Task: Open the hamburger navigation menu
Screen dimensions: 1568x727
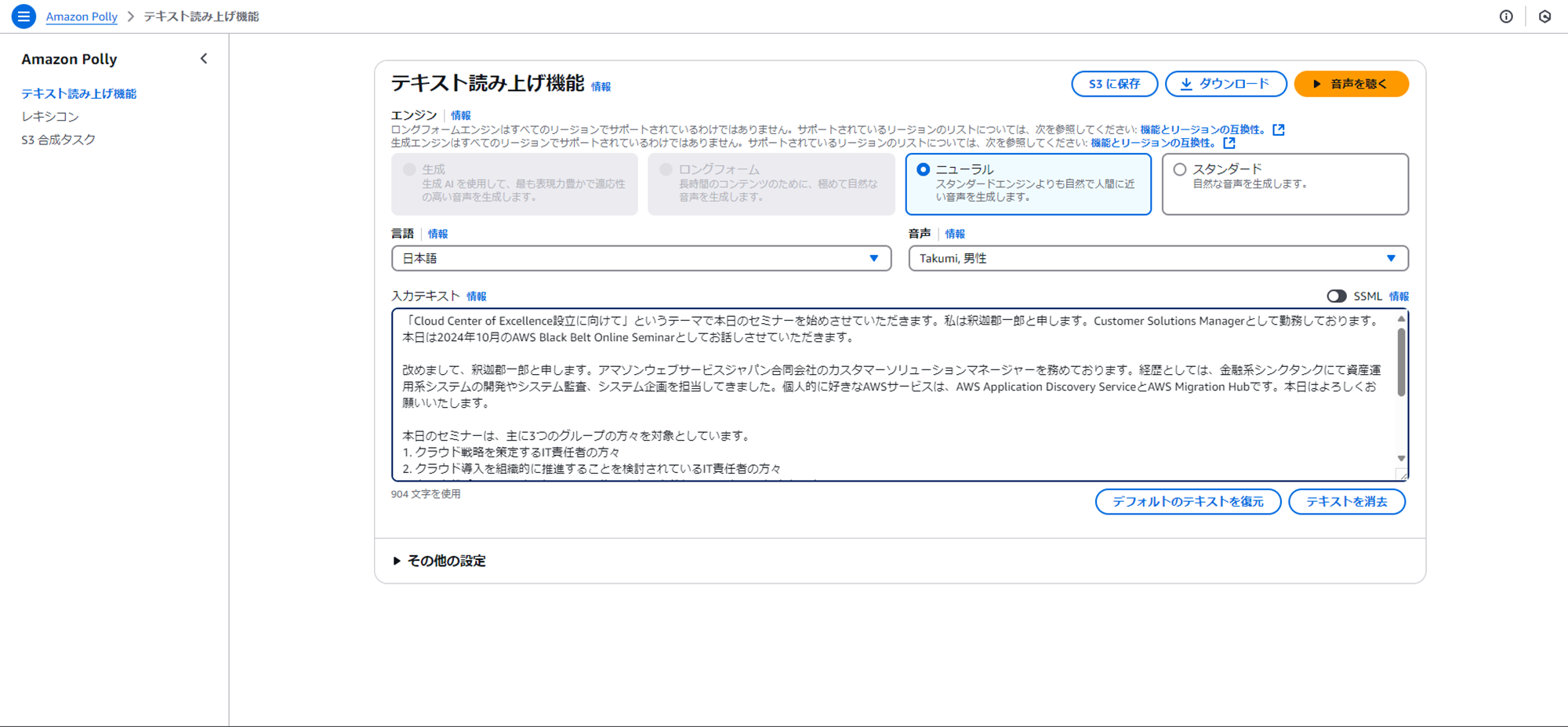Action: click(24, 16)
